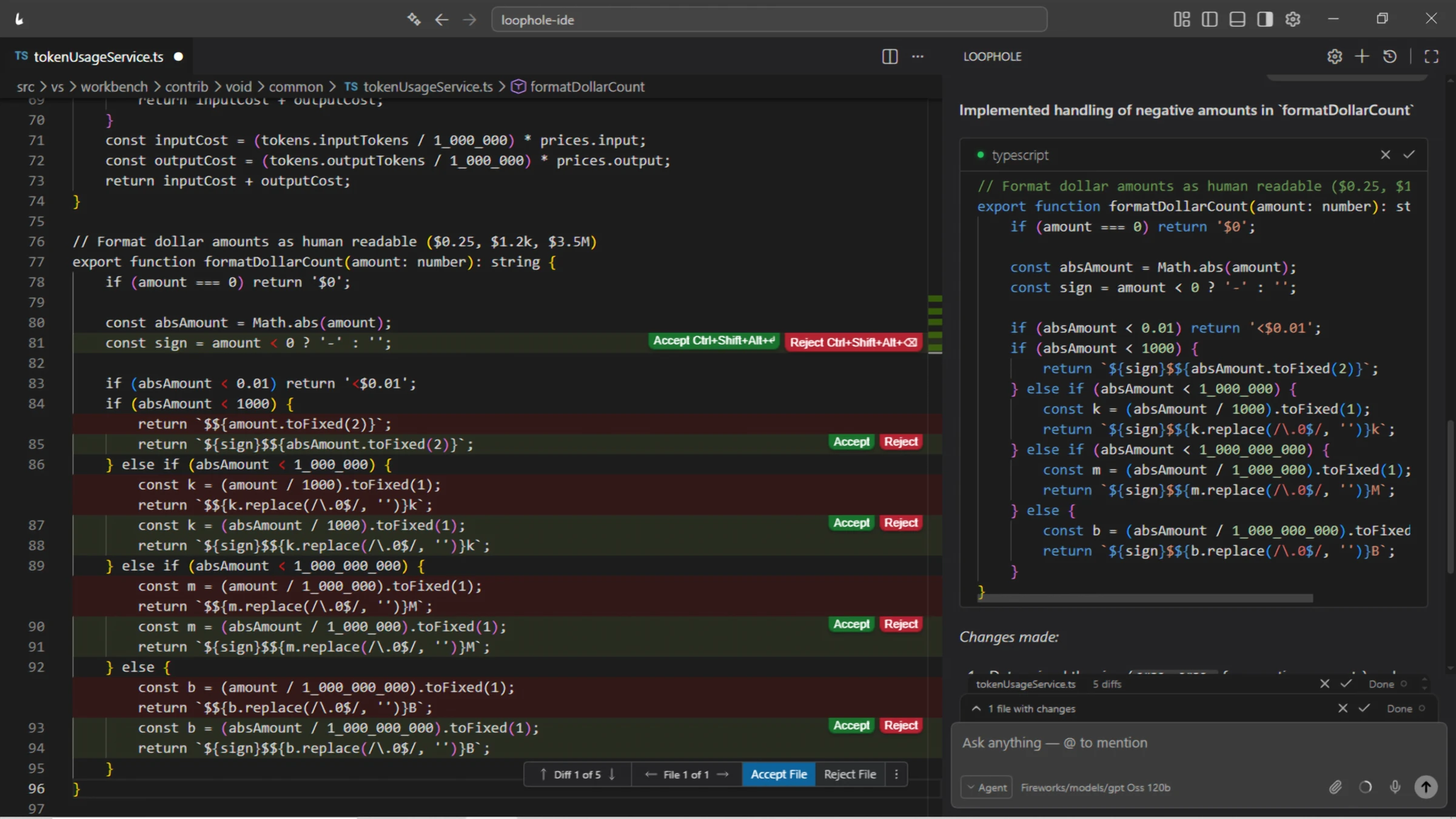Reject all in '1 file with changes' row
The height and width of the screenshot is (819, 1456).
pos(1343,709)
